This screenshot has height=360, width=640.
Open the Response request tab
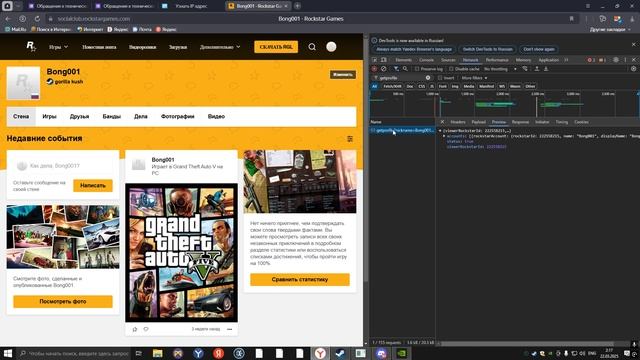(x=520, y=122)
